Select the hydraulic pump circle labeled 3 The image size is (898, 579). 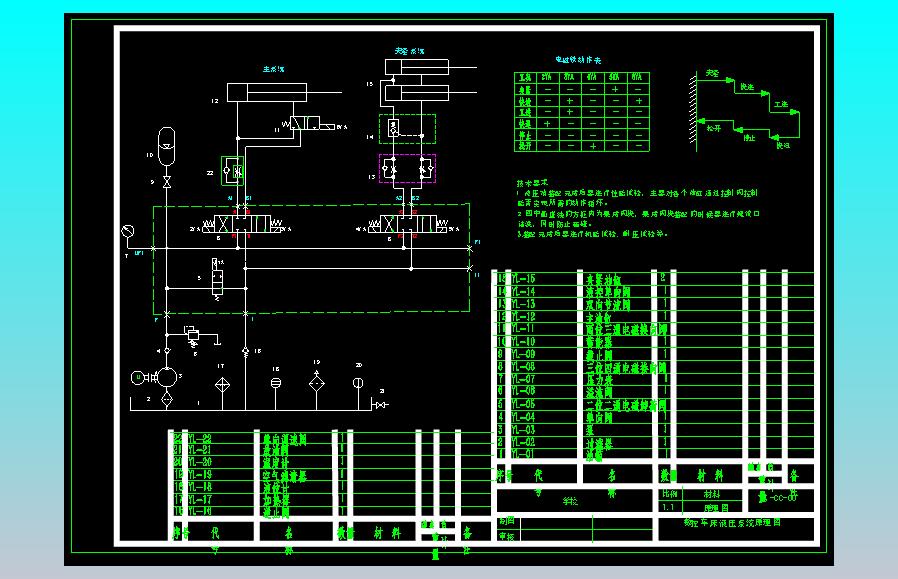[x=167, y=377]
